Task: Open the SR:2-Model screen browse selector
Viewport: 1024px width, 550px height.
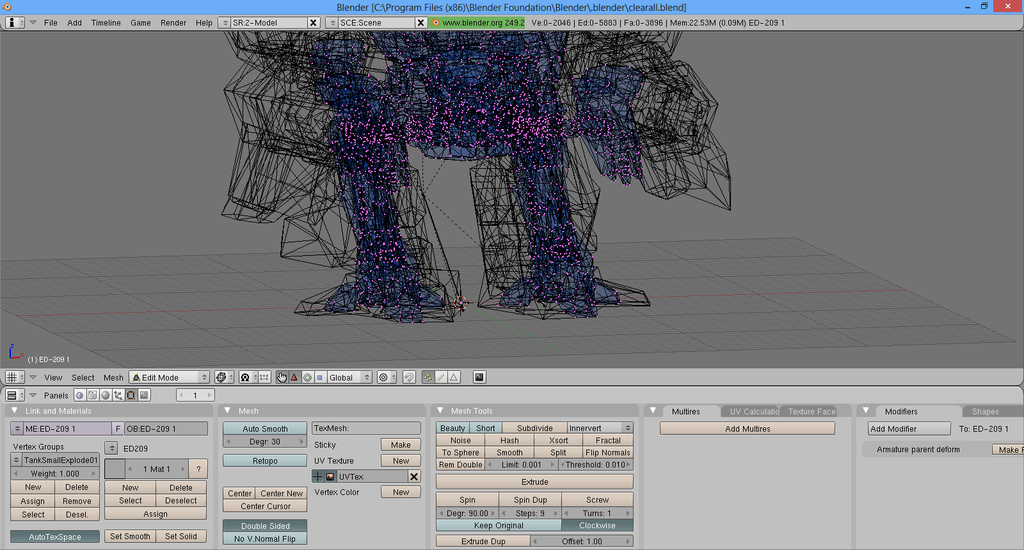Action: pos(226,22)
